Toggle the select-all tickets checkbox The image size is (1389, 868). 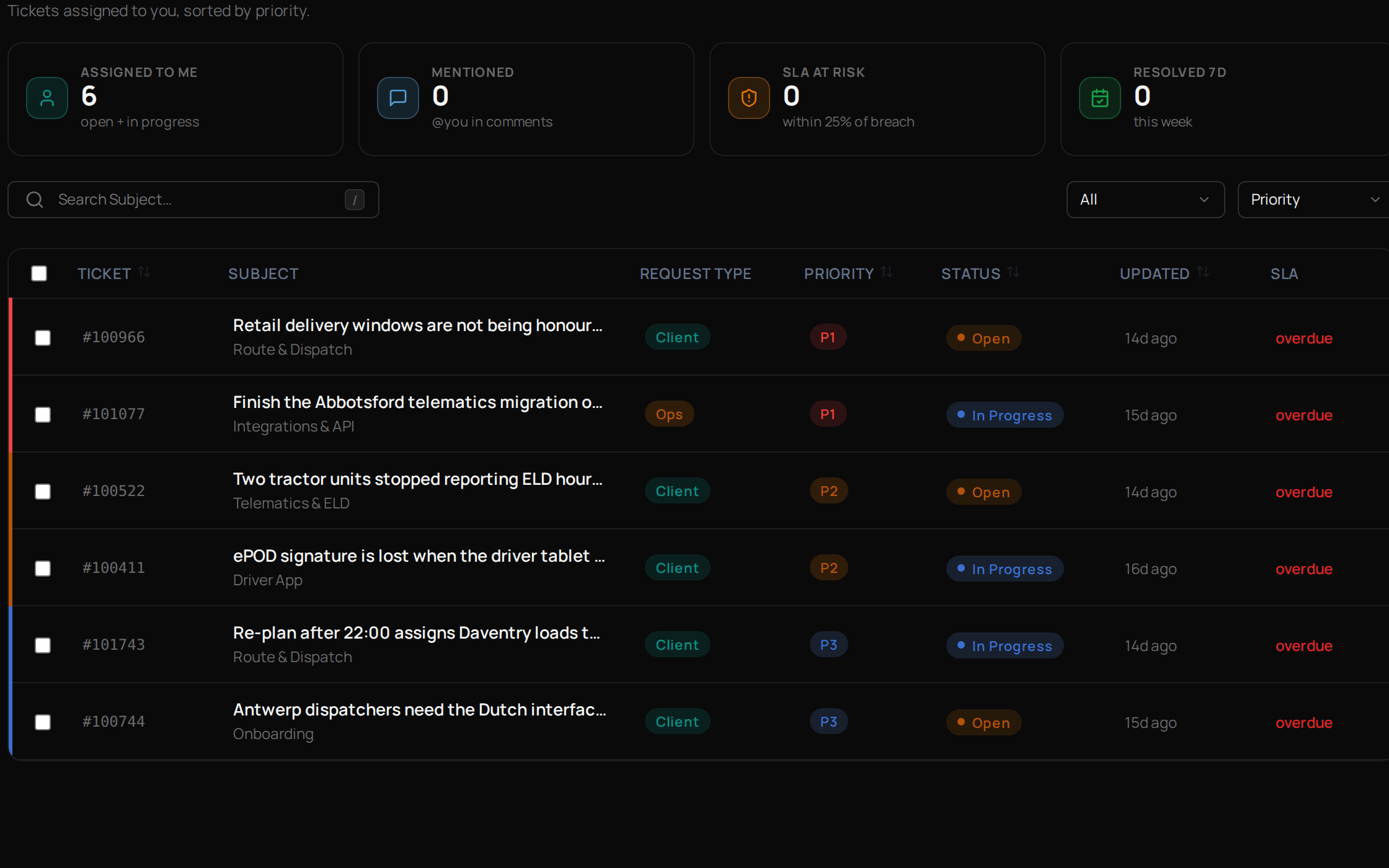39,273
